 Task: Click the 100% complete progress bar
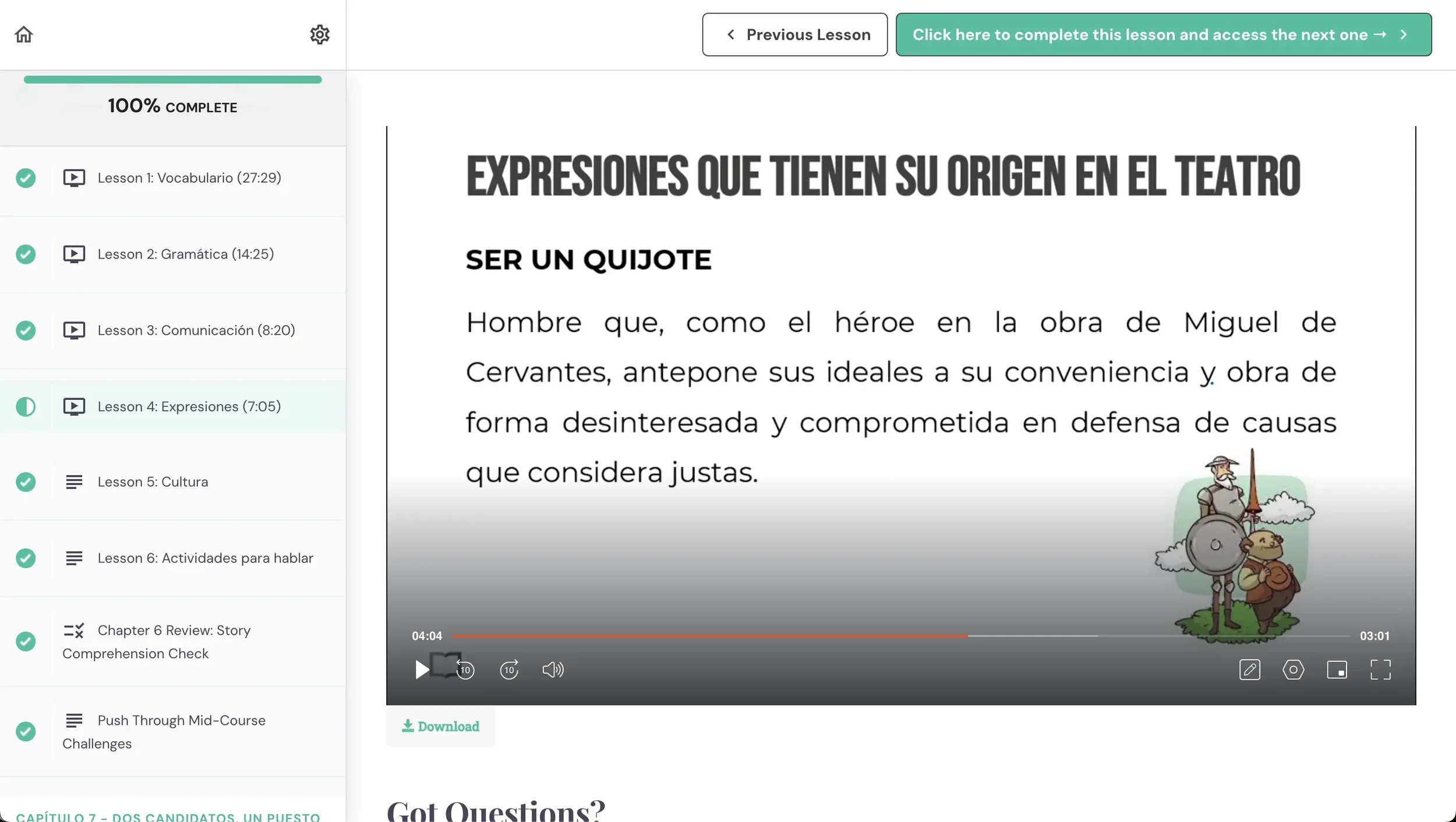click(172, 80)
